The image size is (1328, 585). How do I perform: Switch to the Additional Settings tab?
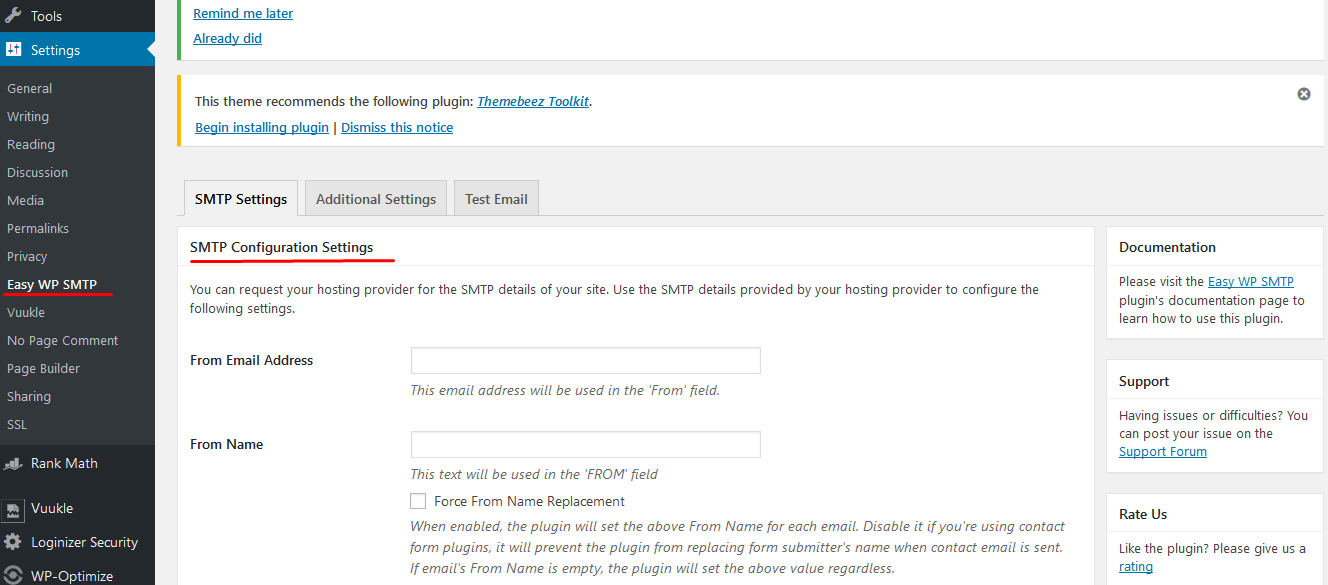coord(376,199)
